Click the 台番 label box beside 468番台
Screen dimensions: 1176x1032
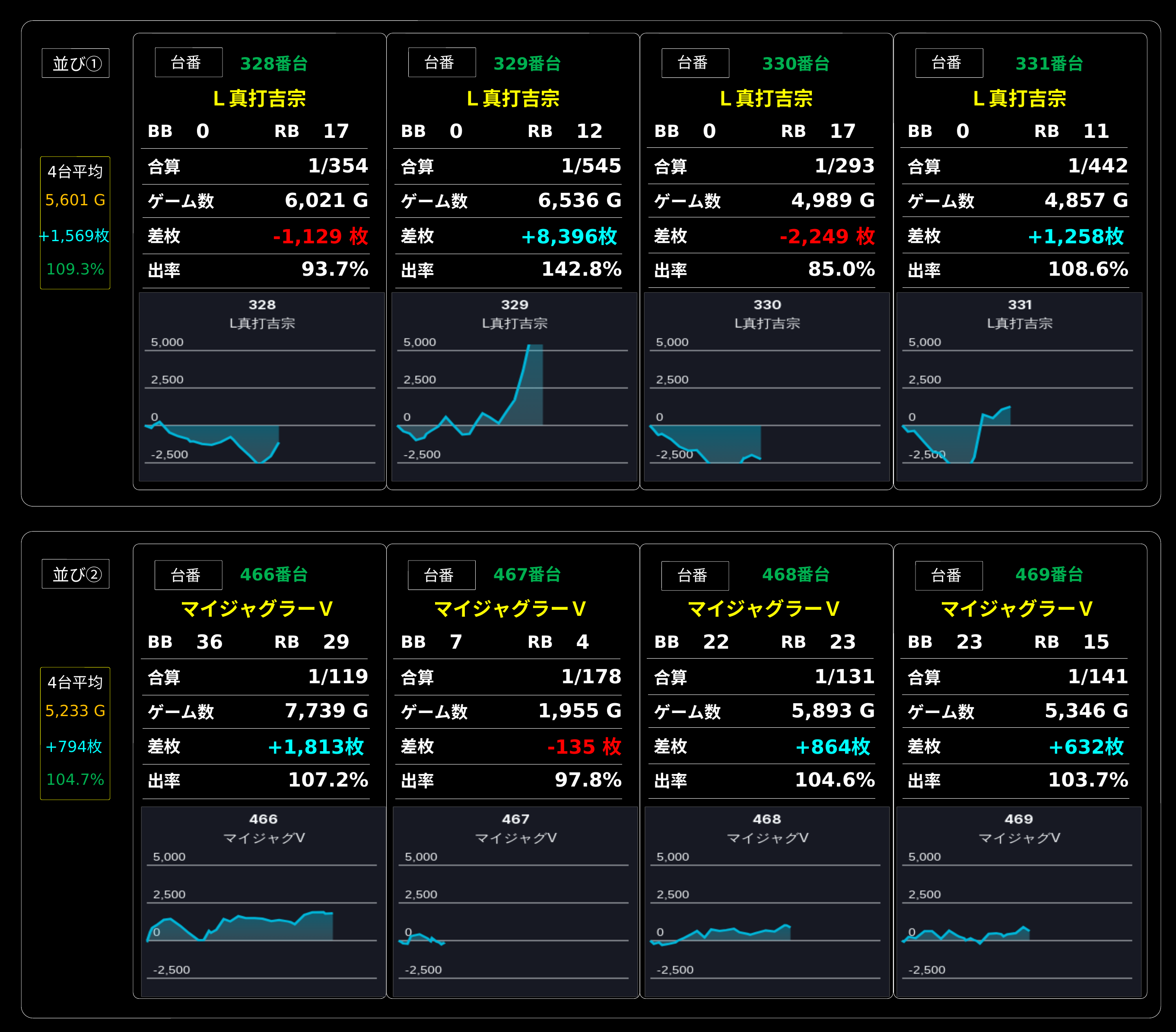pyautogui.click(x=695, y=575)
